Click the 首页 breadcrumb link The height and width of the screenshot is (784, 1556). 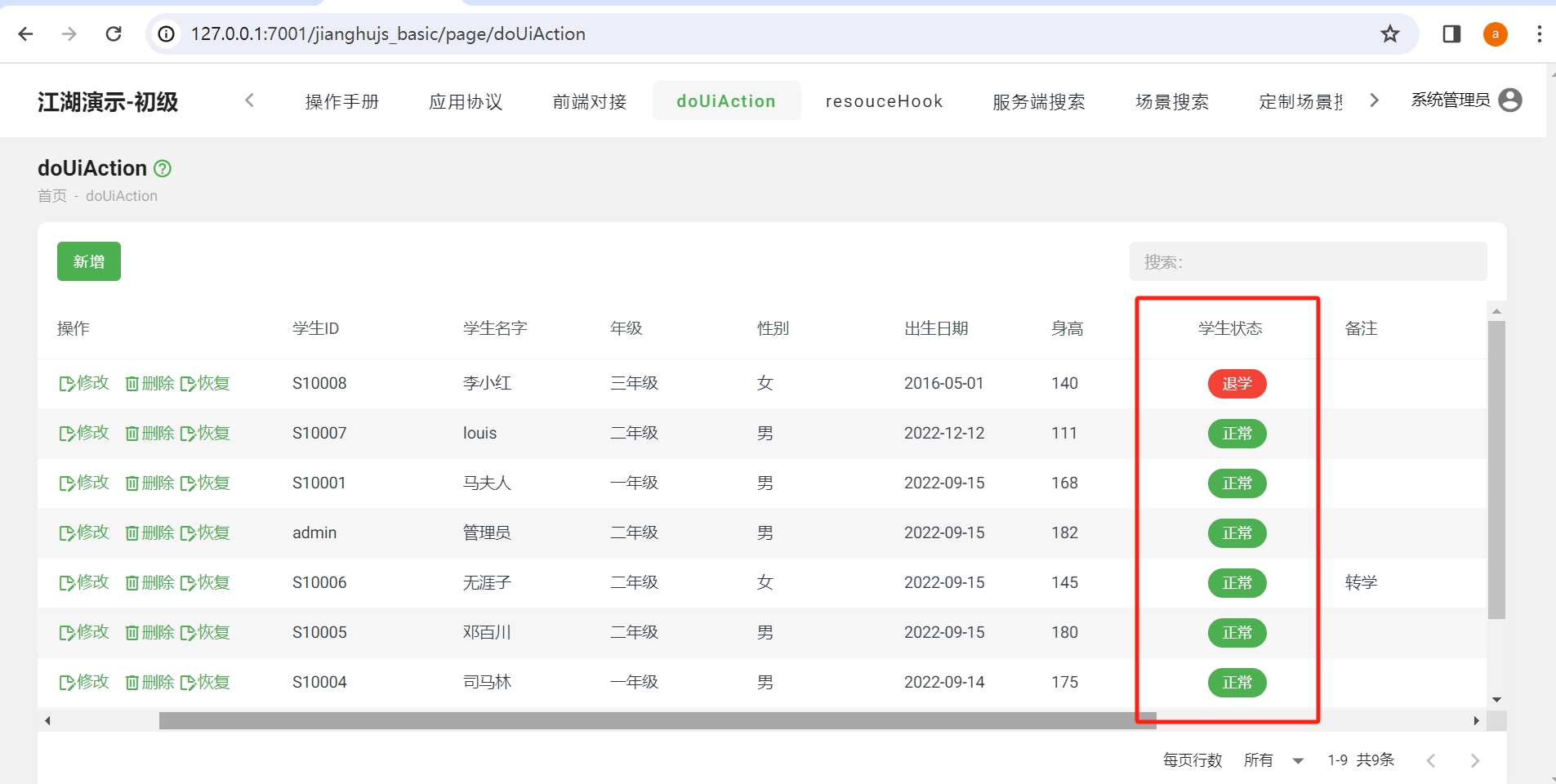[x=51, y=195]
